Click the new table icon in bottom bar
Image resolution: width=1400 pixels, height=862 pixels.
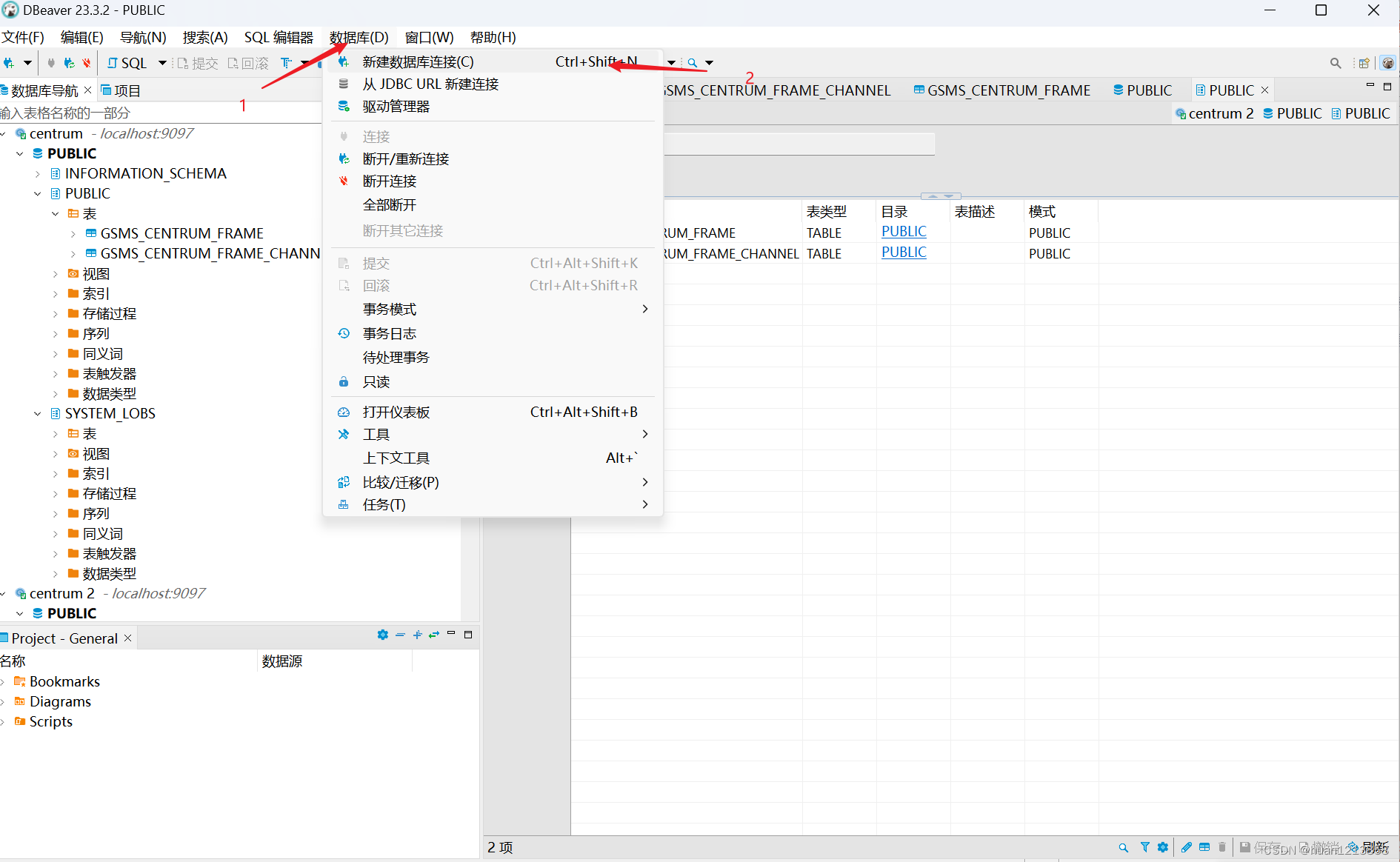[x=1204, y=847]
